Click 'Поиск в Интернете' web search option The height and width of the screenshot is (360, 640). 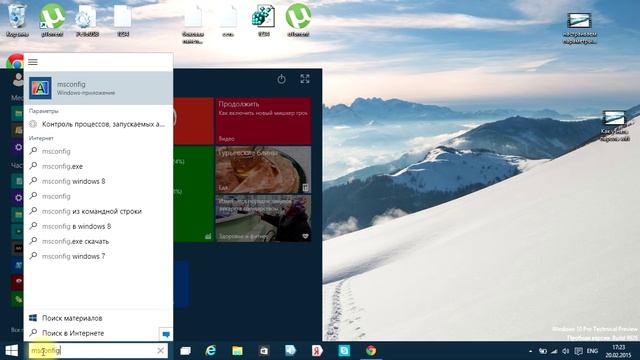pyautogui.click(x=91, y=333)
